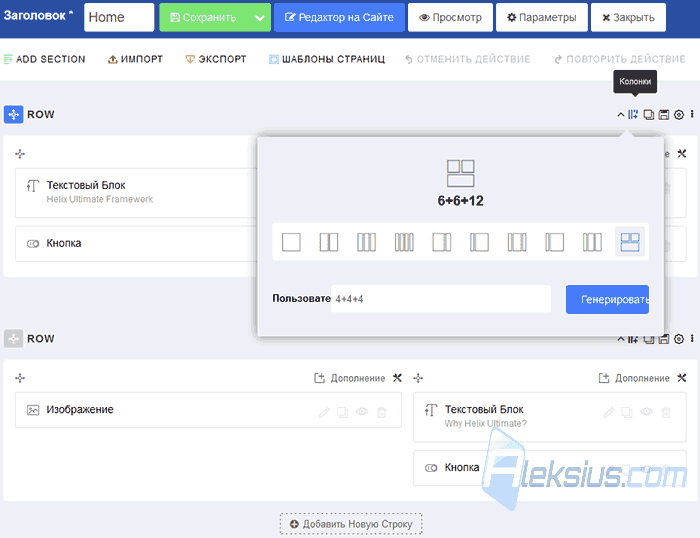The image size is (700, 538).
Task: Open the ШАБЛОНЫ СТРАНИЦ menu item
Action: coord(326,59)
